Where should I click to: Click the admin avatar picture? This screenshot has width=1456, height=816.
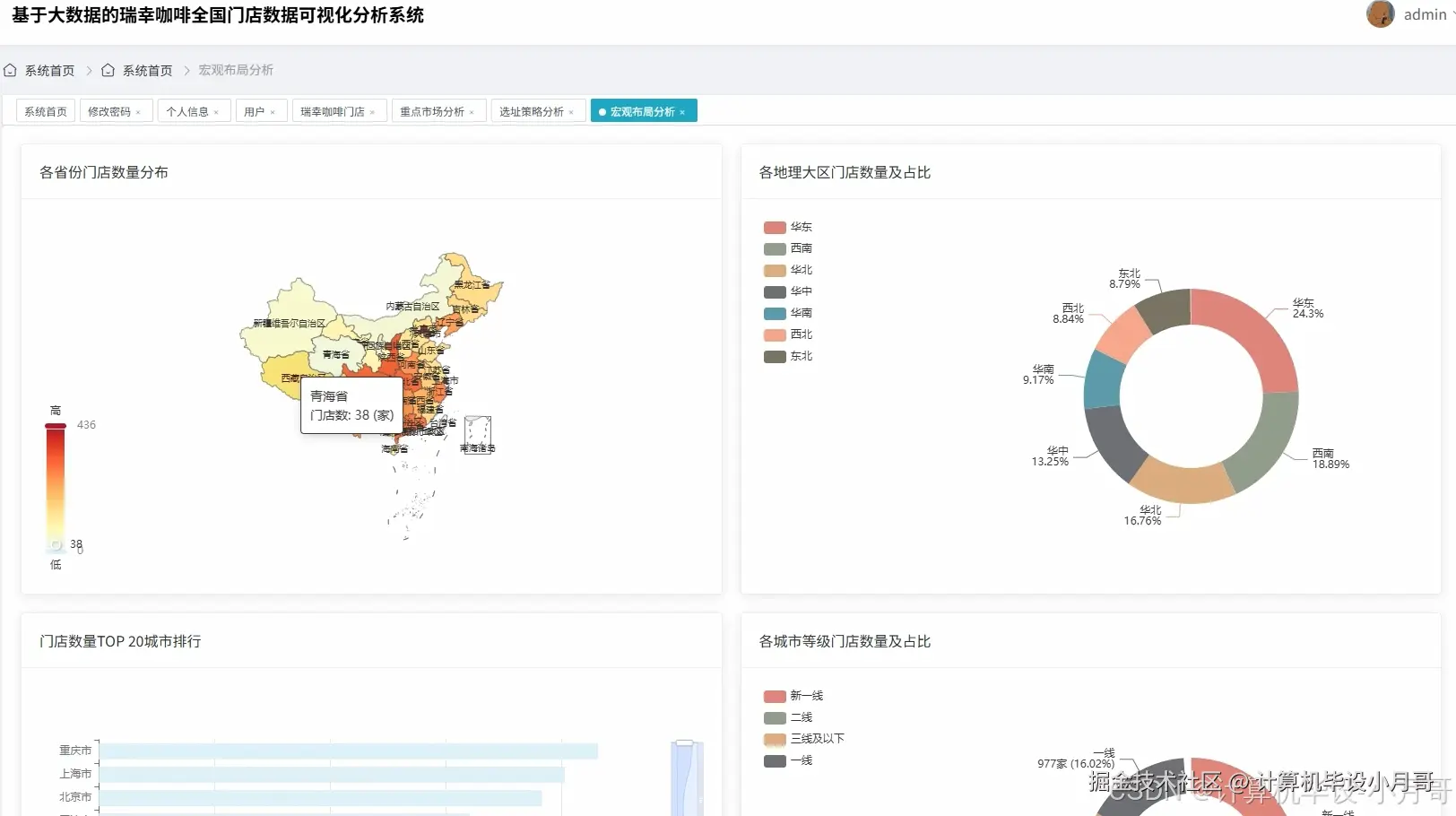1380,14
